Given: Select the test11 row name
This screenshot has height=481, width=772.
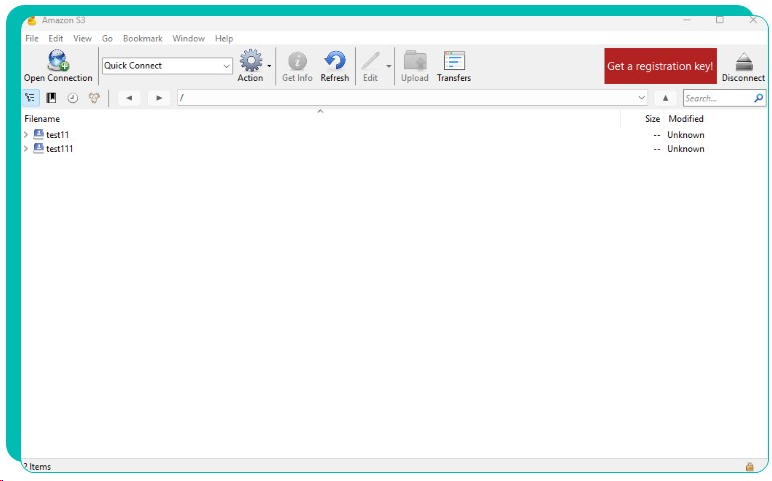Looking at the screenshot, I should pos(58,134).
